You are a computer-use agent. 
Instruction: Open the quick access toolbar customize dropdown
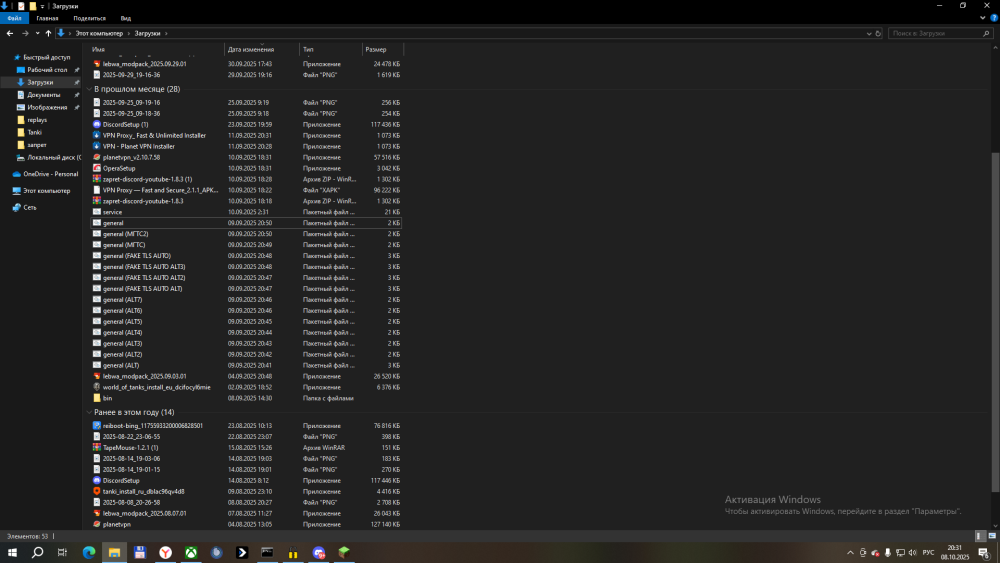click(x=43, y=6)
